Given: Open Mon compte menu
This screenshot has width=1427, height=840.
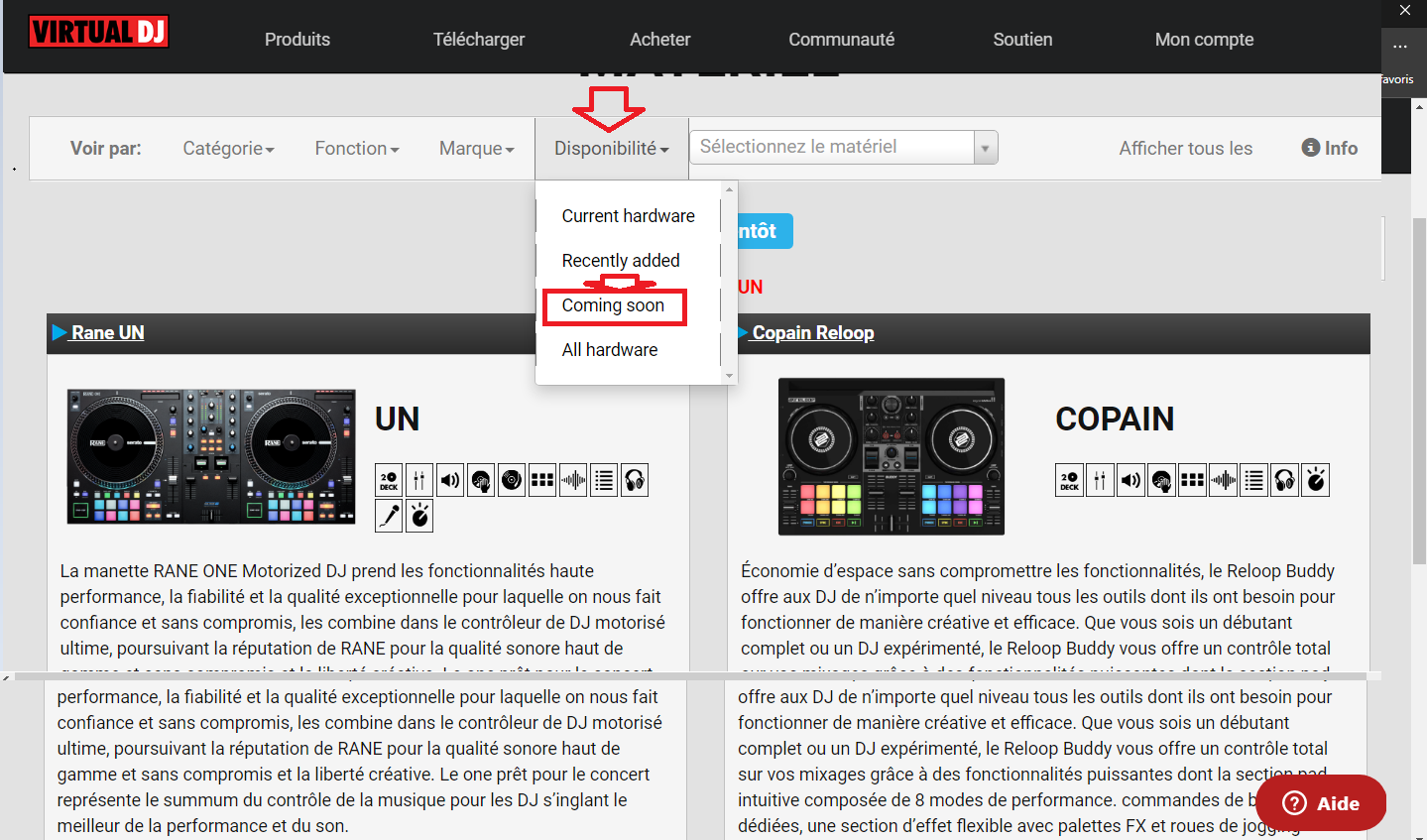Looking at the screenshot, I should point(1204,39).
